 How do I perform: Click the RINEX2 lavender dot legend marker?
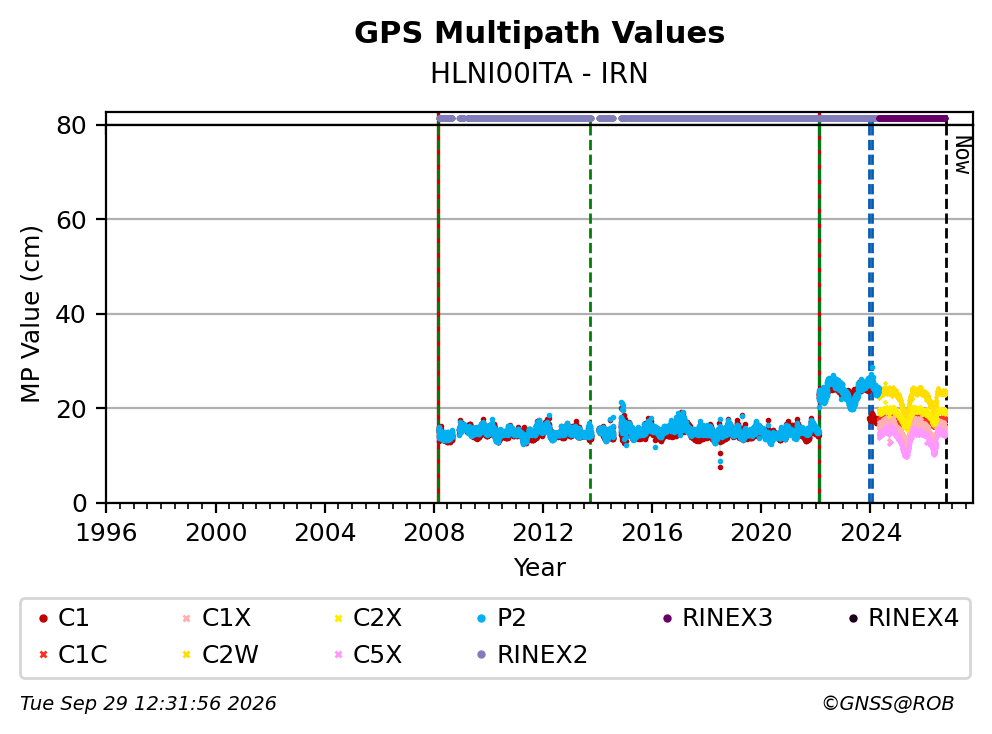tap(481, 654)
